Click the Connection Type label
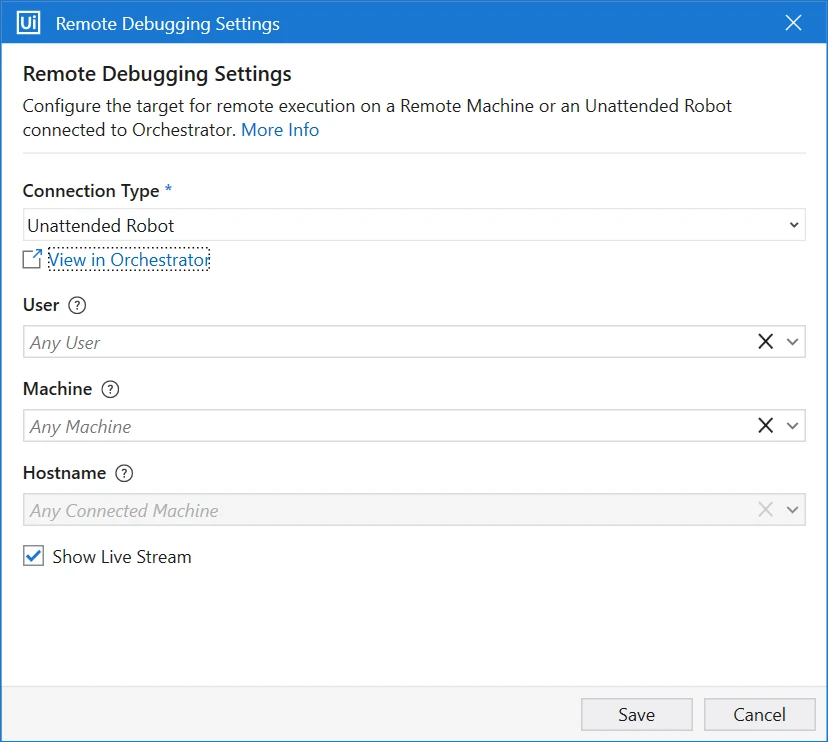 91,191
